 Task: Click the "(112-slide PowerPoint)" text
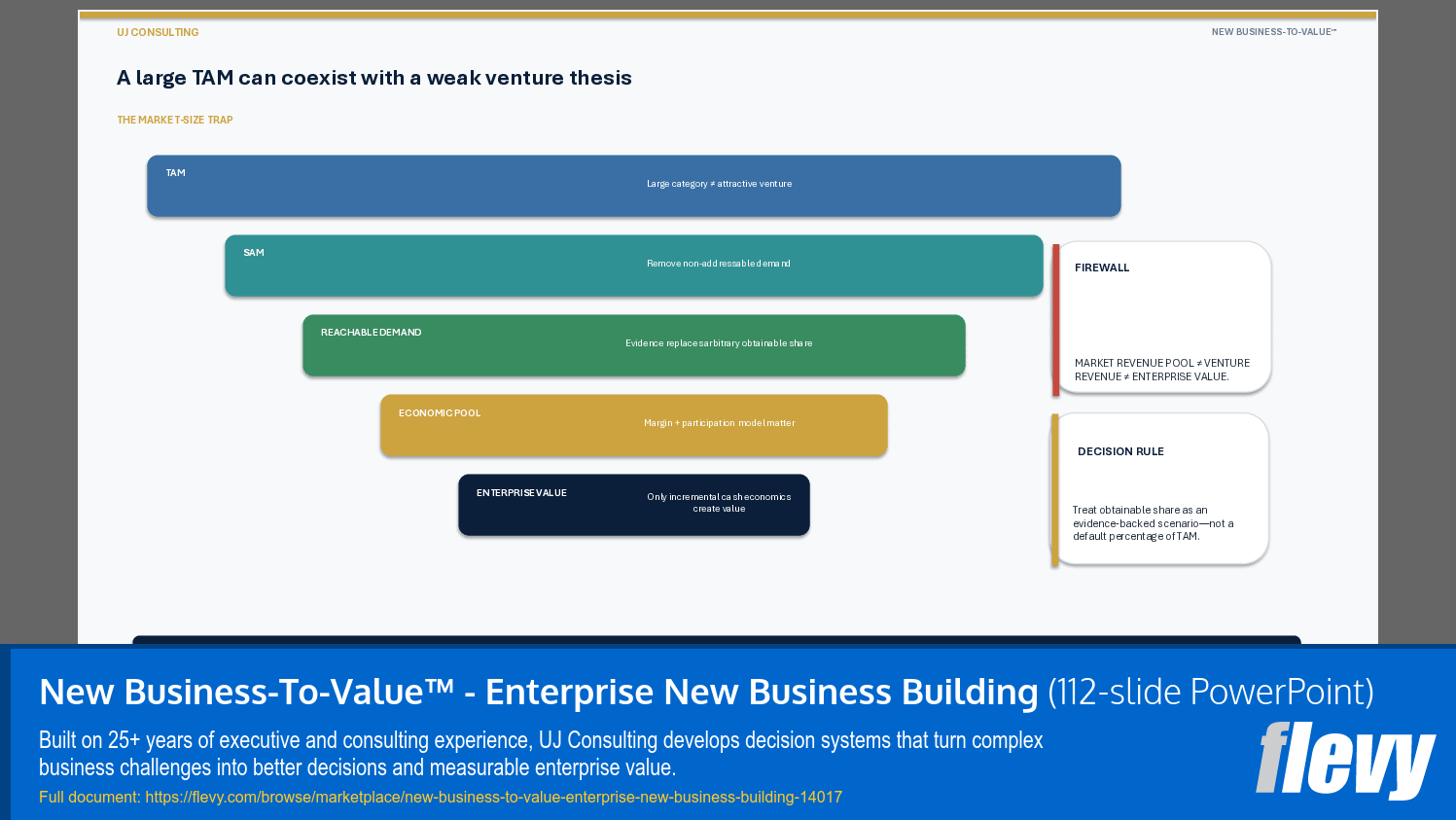1211,692
